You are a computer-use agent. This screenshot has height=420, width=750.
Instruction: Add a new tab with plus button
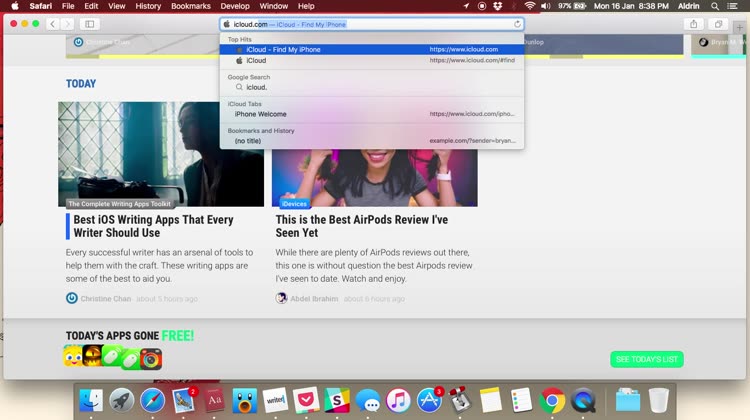pos(739,27)
